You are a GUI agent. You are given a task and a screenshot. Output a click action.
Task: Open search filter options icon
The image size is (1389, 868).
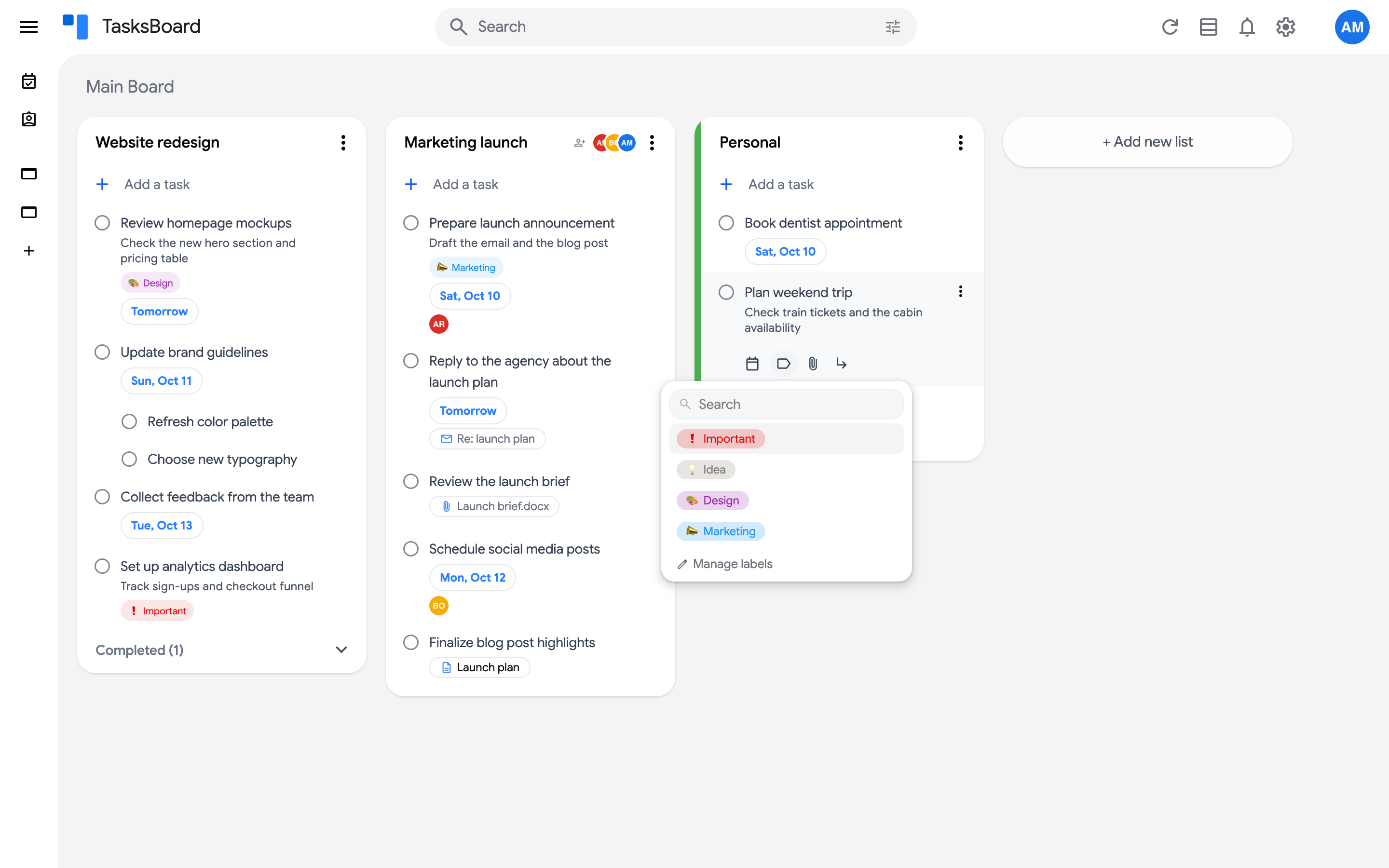(893, 27)
